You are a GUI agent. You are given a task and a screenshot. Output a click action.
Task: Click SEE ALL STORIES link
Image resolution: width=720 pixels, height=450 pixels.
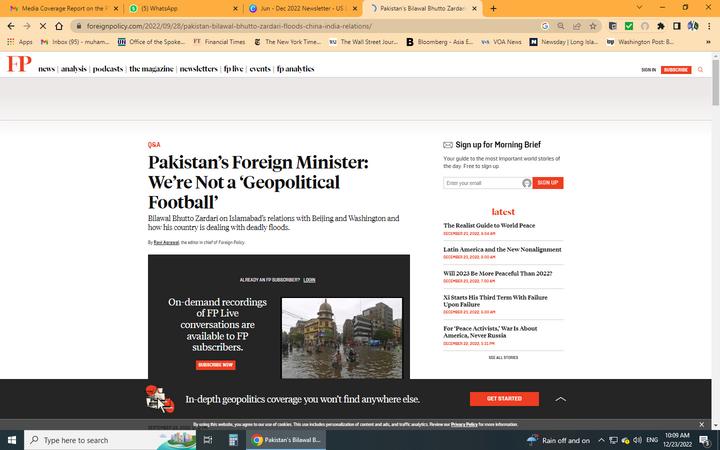pos(503,358)
